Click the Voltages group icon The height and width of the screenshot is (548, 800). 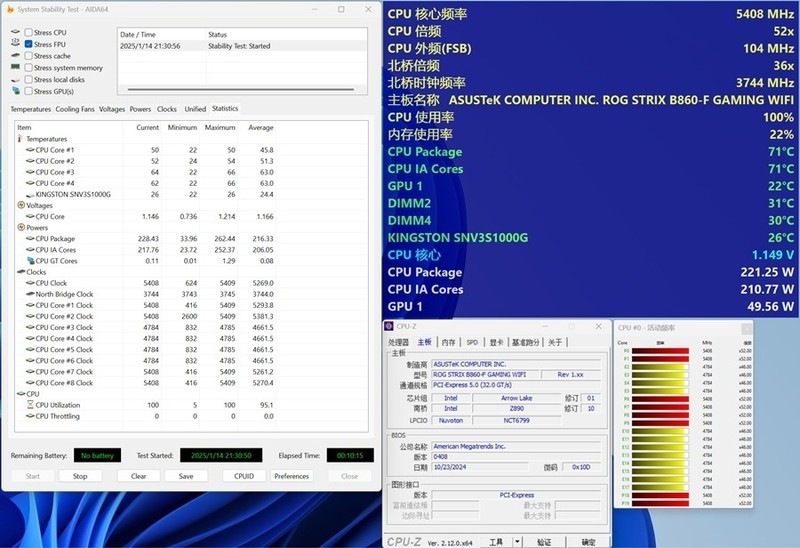pos(21,205)
